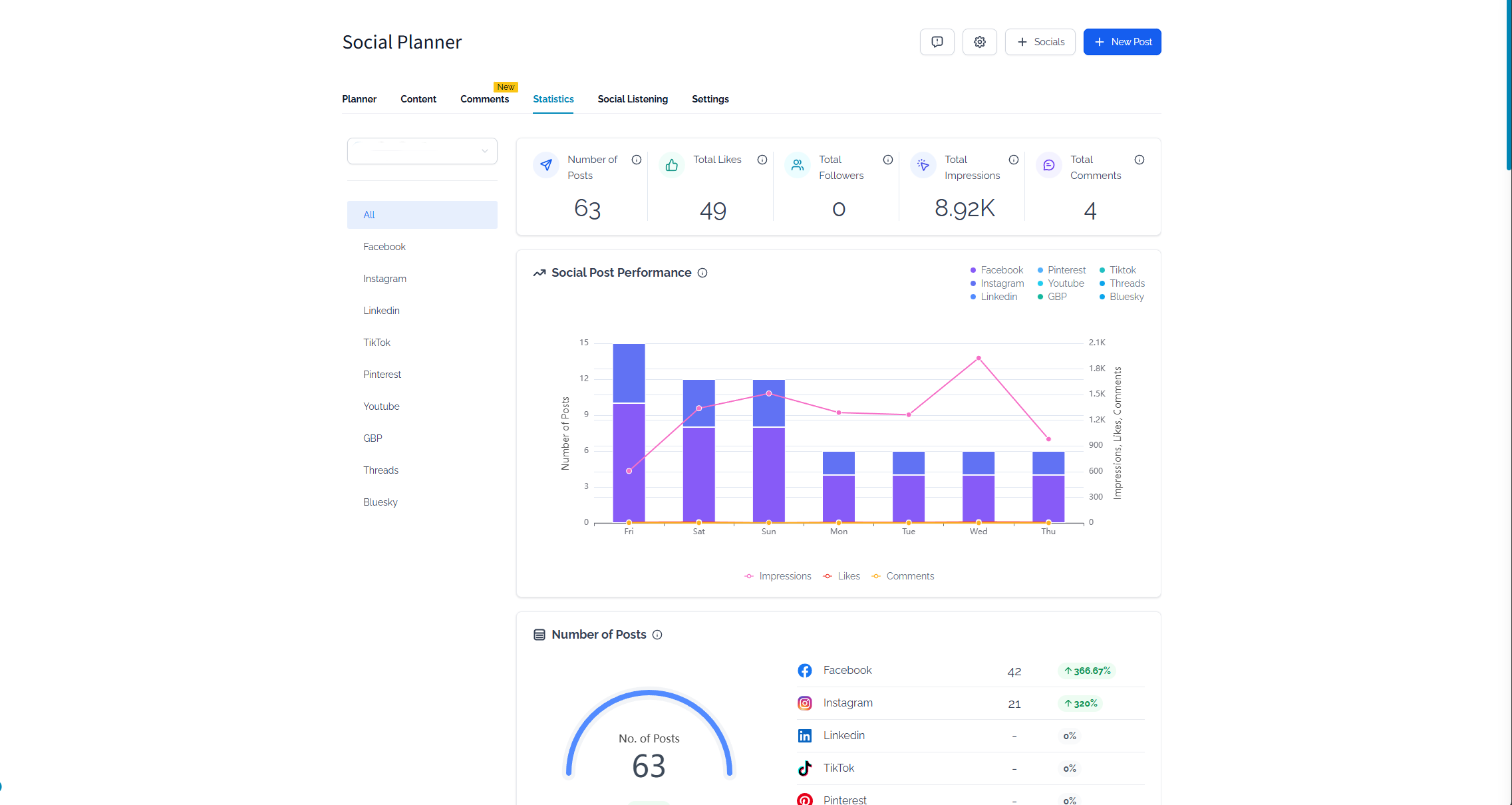Open the Comments tab

484,99
